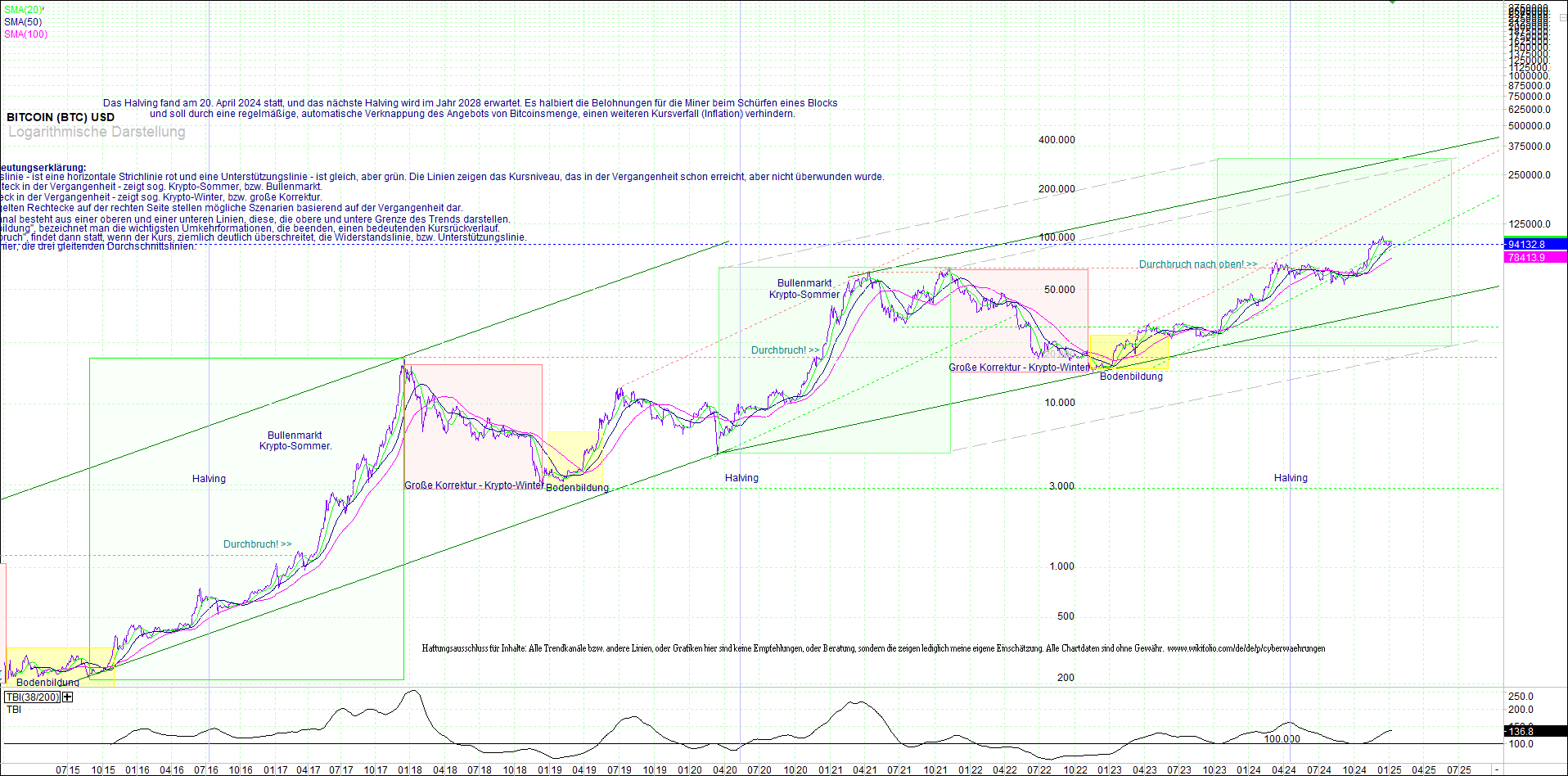Viewport: 1568px width, 776px height.
Task: Expand the TBI(38/200) indicator settings
Action: pos(33,697)
